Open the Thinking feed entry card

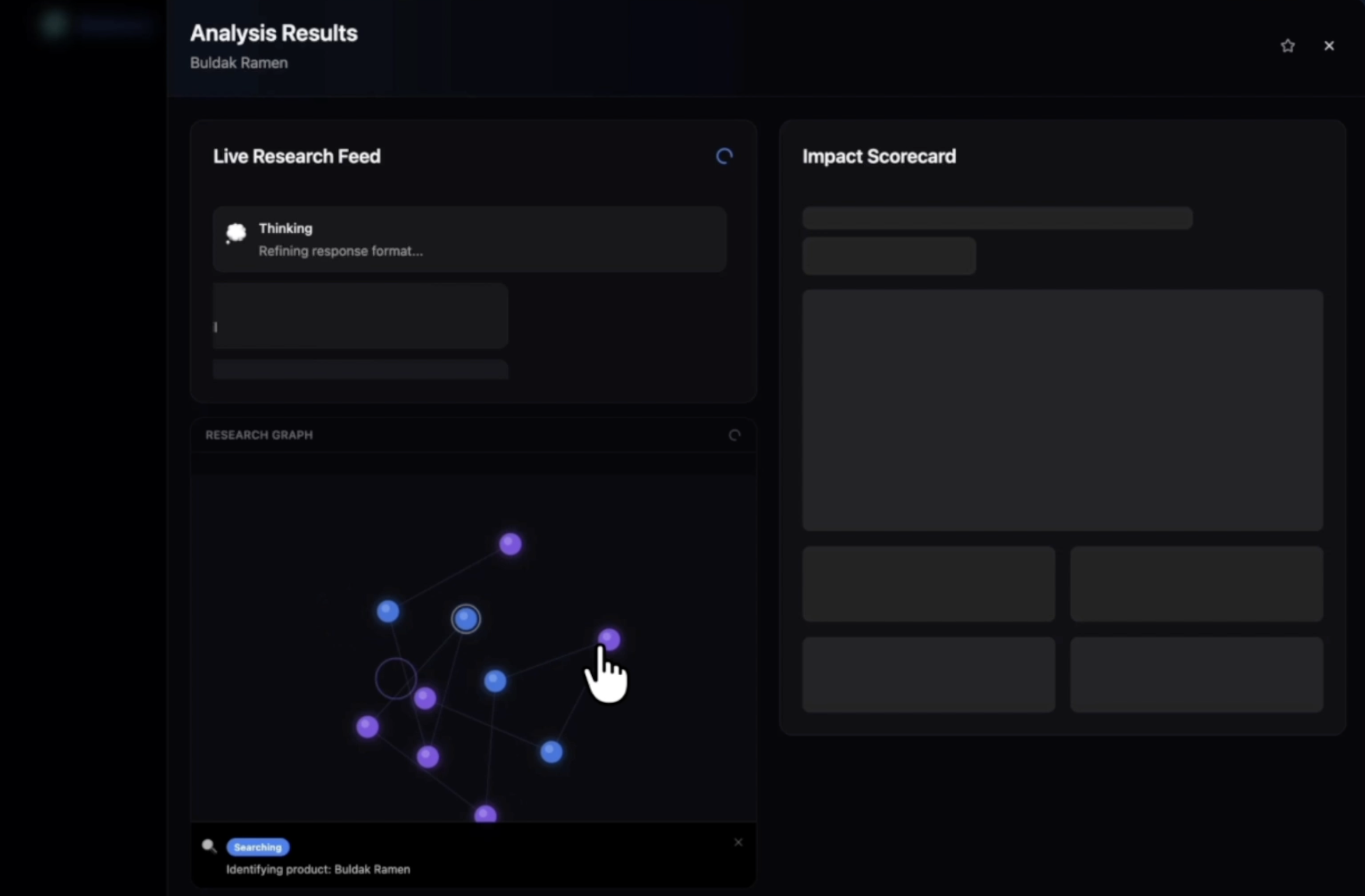[x=469, y=239]
